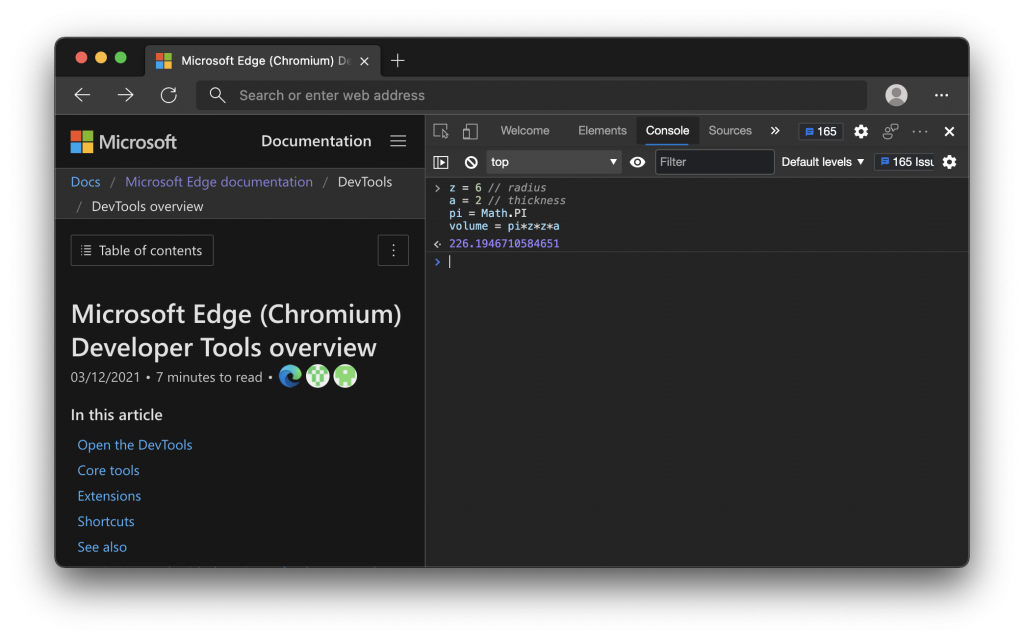Viewport: 1024px width, 640px height.
Task: Click the 165 Issues link in the console toolbar
Action: [x=904, y=162]
